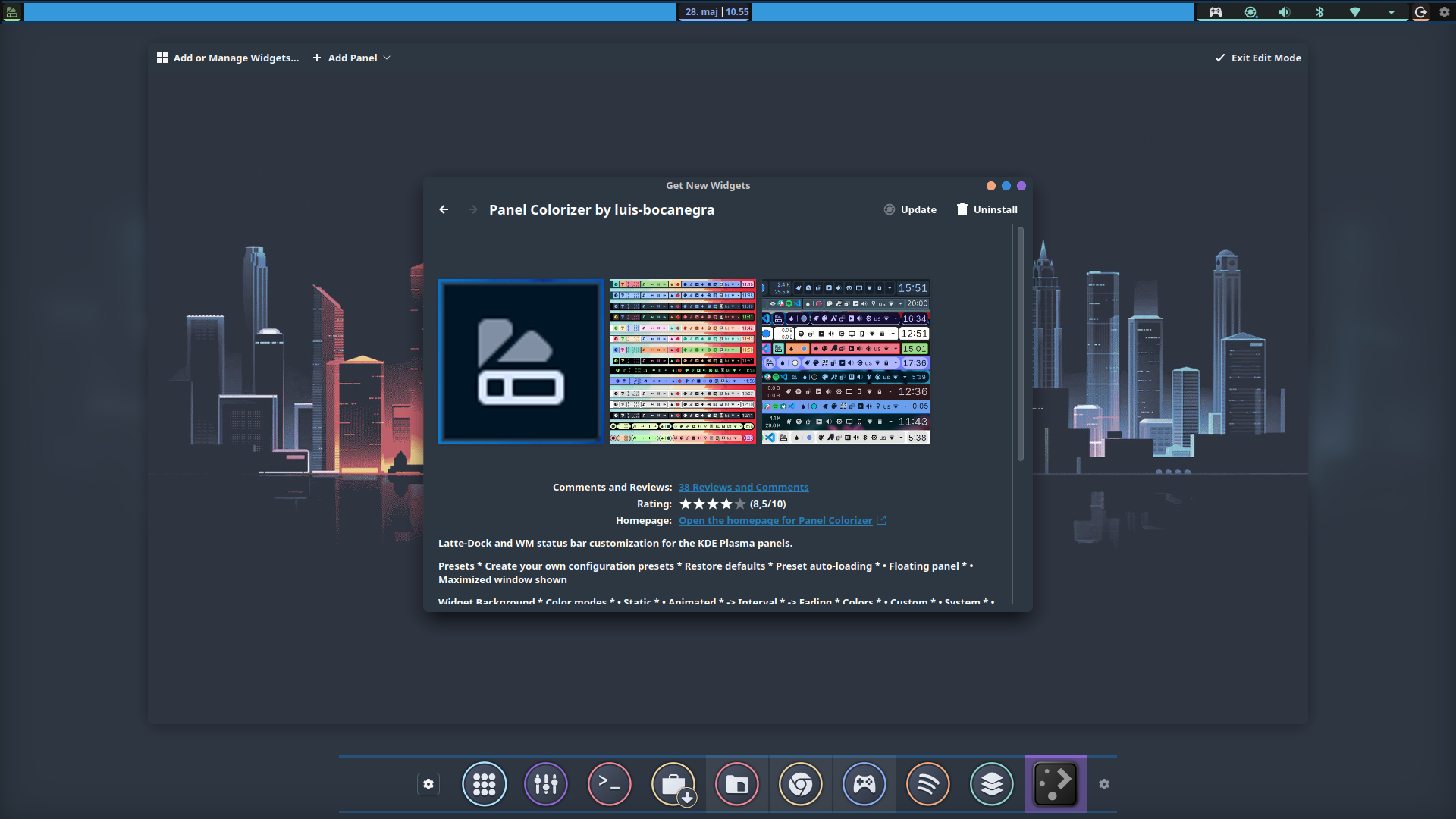Open the Bluetooth tray icon
The width and height of the screenshot is (1456, 819).
point(1319,12)
